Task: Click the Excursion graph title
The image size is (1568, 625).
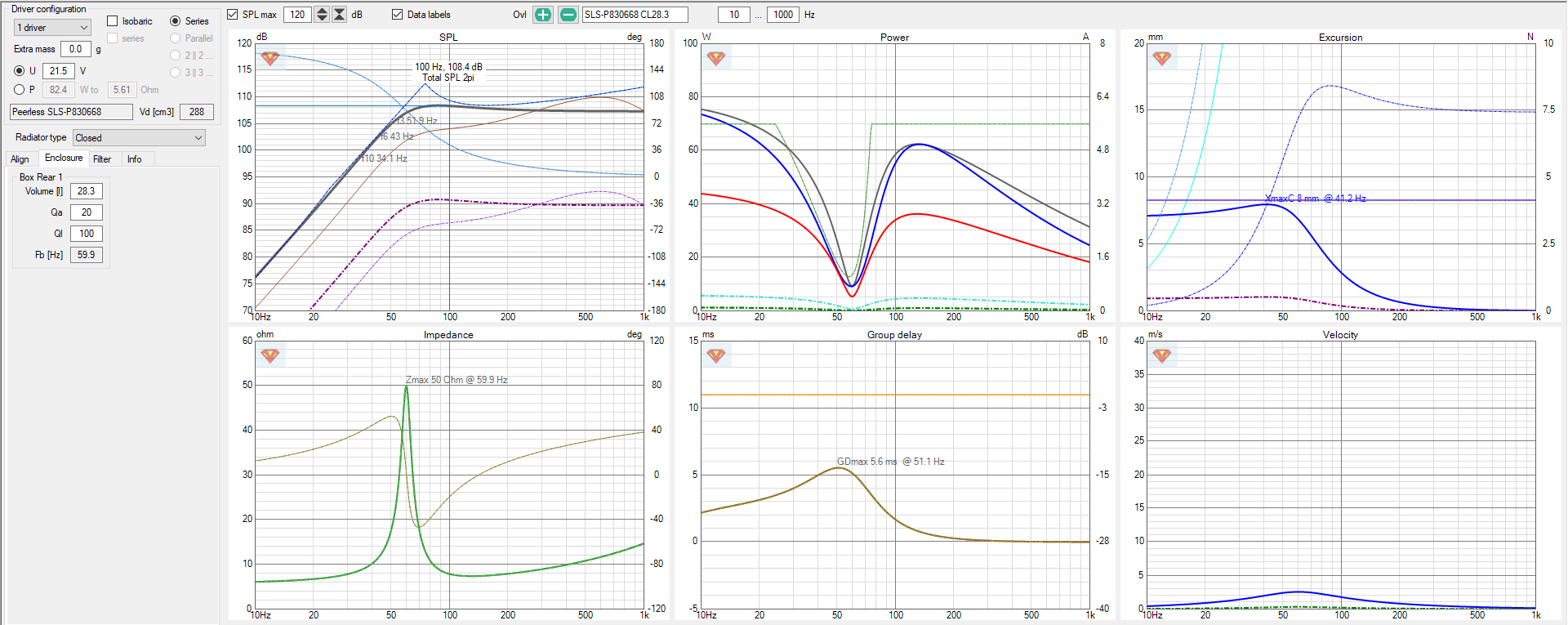Action: coord(1340,38)
